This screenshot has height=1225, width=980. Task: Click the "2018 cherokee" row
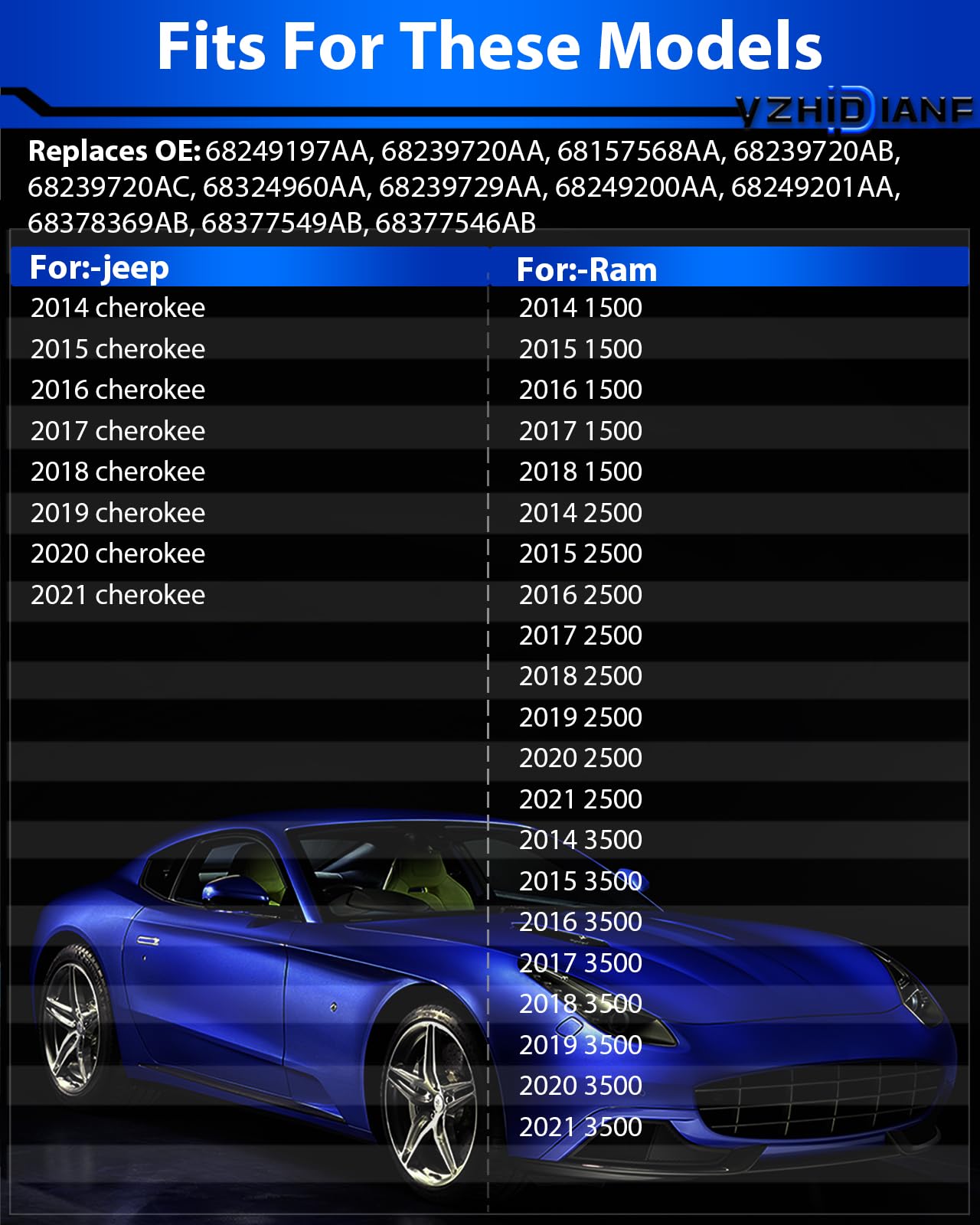(118, 472)
